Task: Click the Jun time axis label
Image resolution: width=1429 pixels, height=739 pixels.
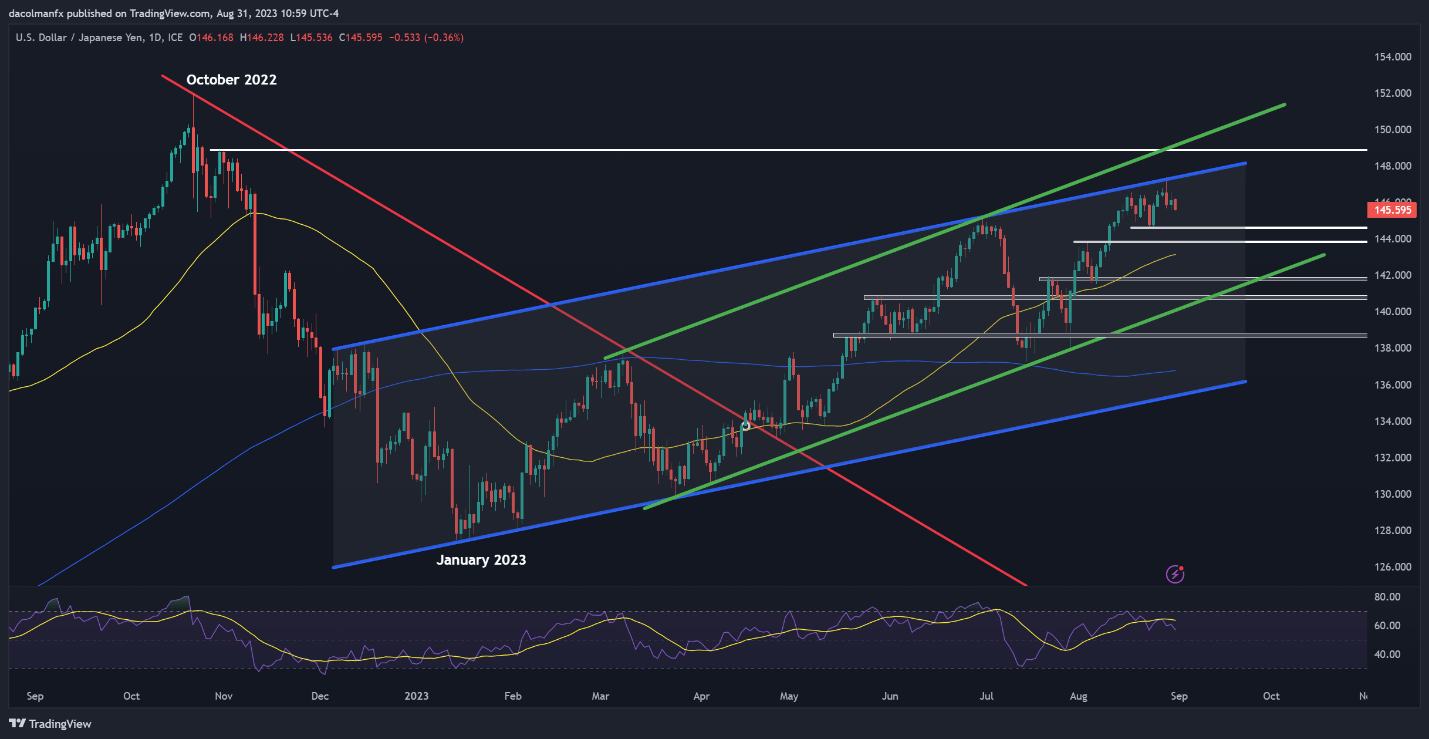Action: point(888,694)
